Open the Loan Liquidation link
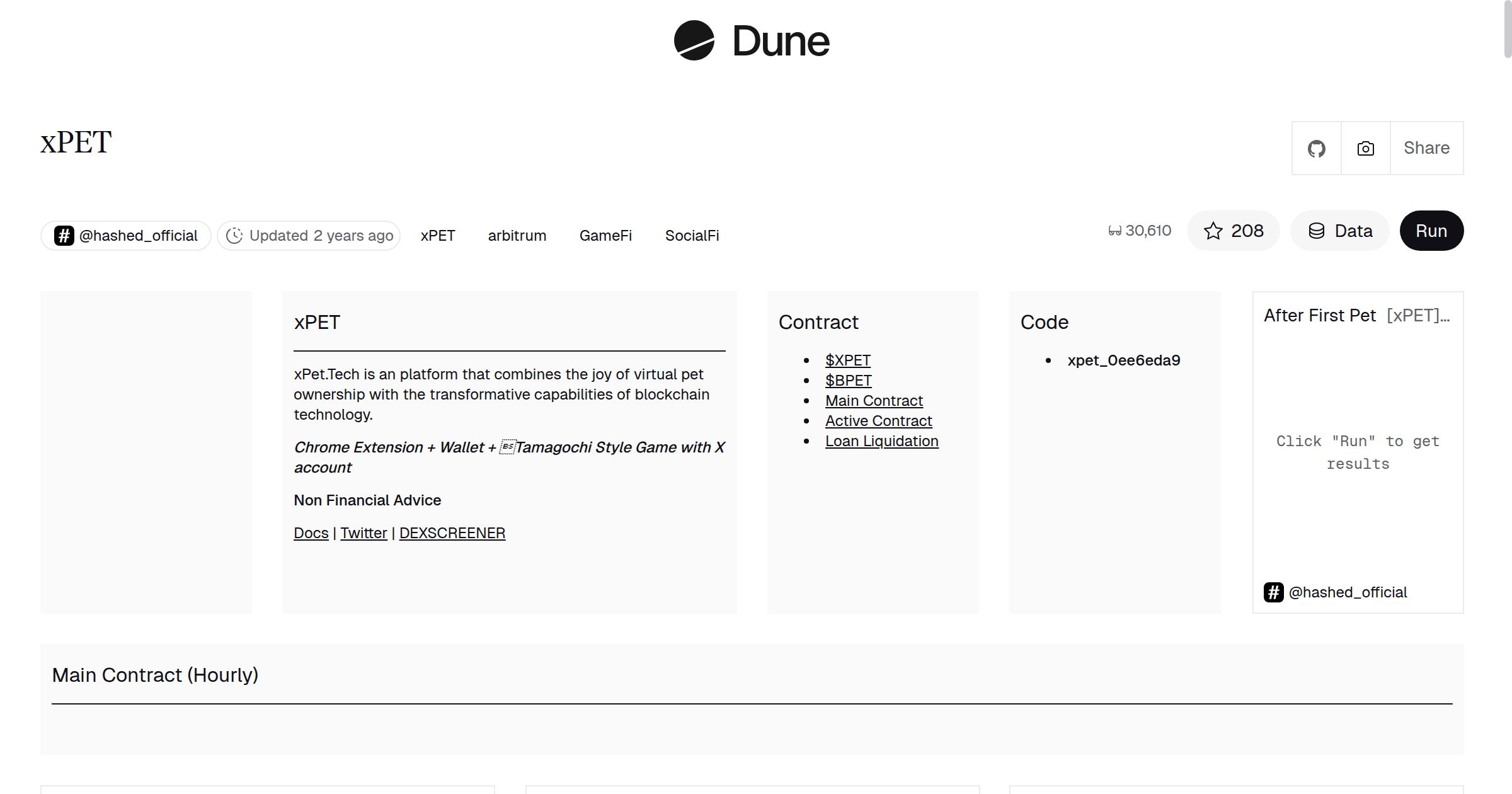Screen dimensions: 1512x794 click(881, 441)
